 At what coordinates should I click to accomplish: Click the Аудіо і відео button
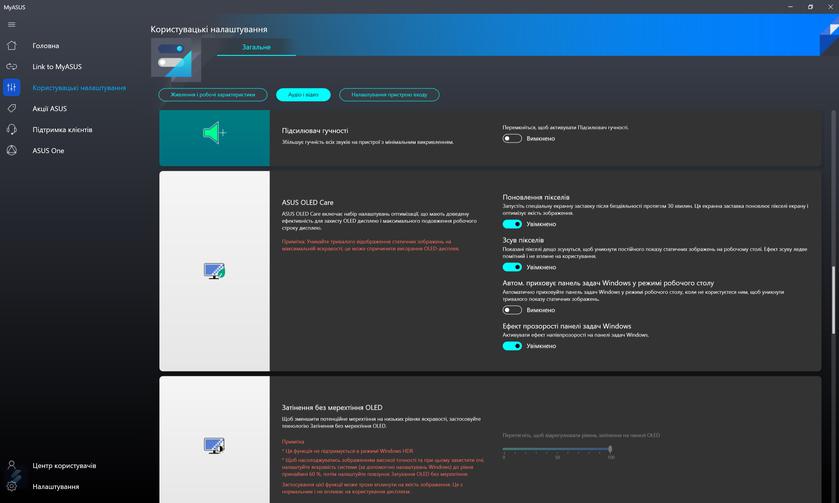[303, 95]
